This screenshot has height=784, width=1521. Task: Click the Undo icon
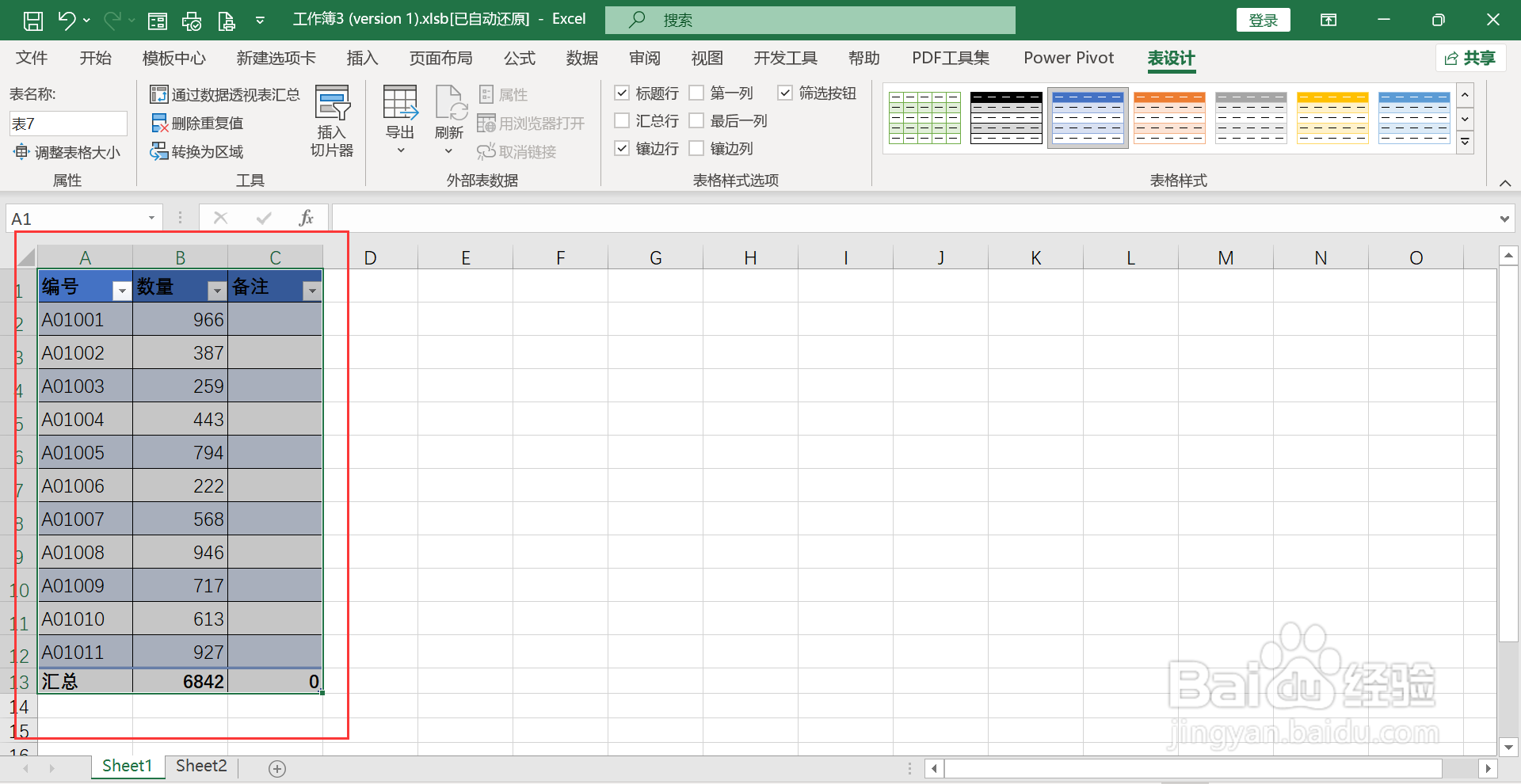pos(67,20)
